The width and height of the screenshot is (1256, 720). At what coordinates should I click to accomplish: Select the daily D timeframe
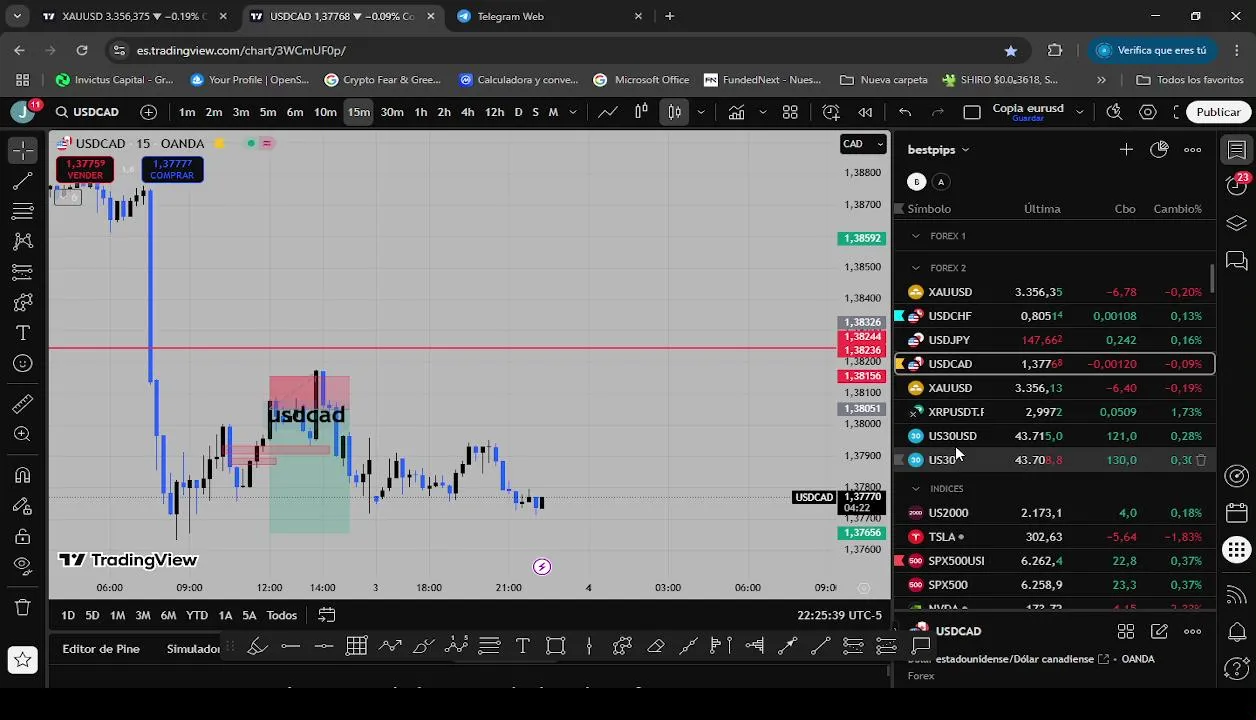pos(518,112)
